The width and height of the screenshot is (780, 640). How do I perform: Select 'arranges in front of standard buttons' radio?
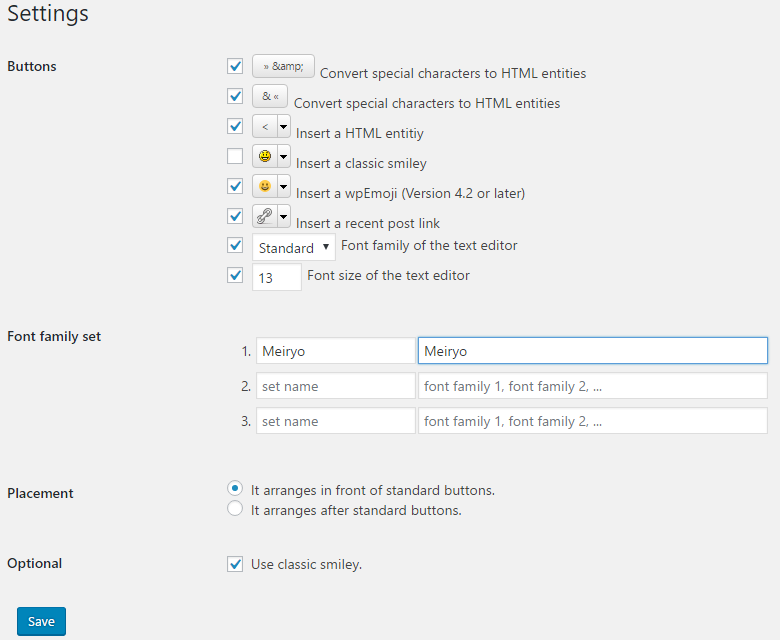click(235, 488)
